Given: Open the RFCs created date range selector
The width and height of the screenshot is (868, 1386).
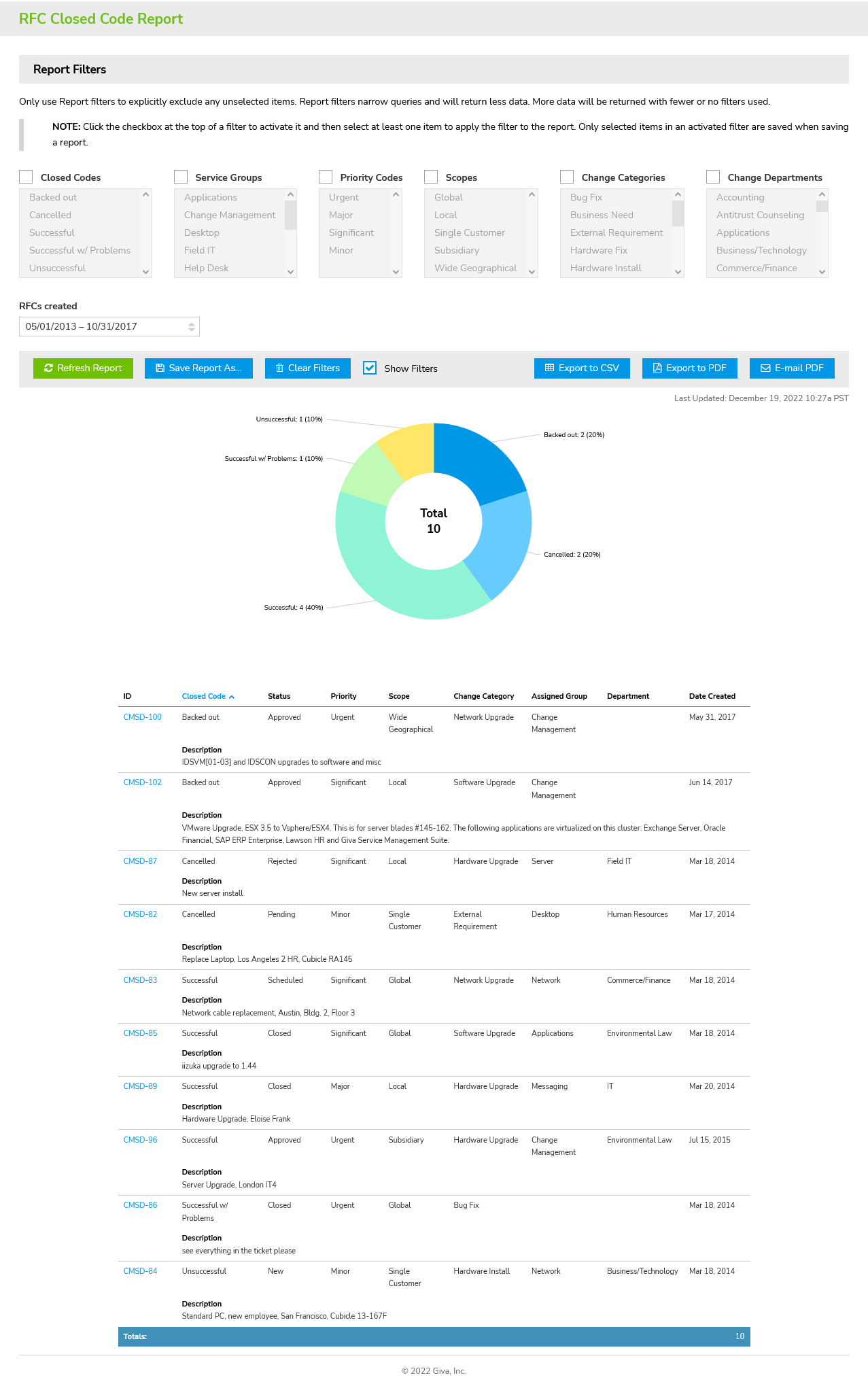Looking at the screenshot, I should [x=109, y=327].
